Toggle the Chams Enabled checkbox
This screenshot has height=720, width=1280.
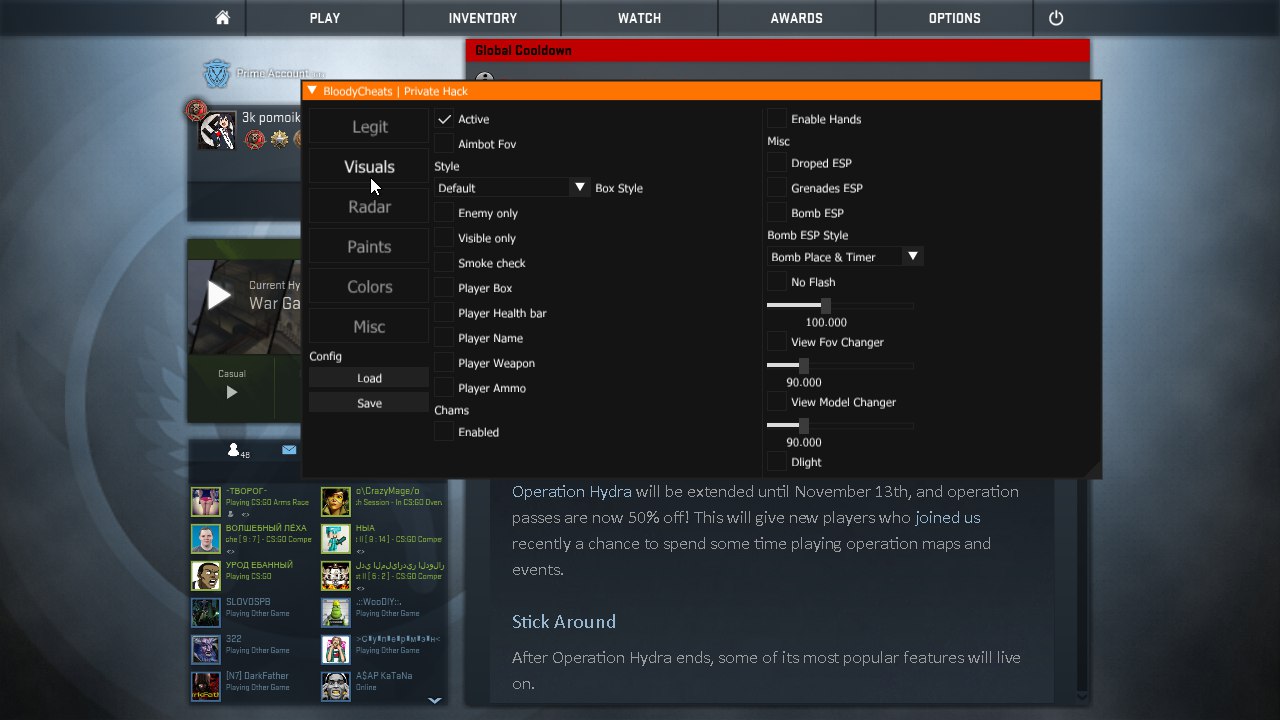(444, 432)
